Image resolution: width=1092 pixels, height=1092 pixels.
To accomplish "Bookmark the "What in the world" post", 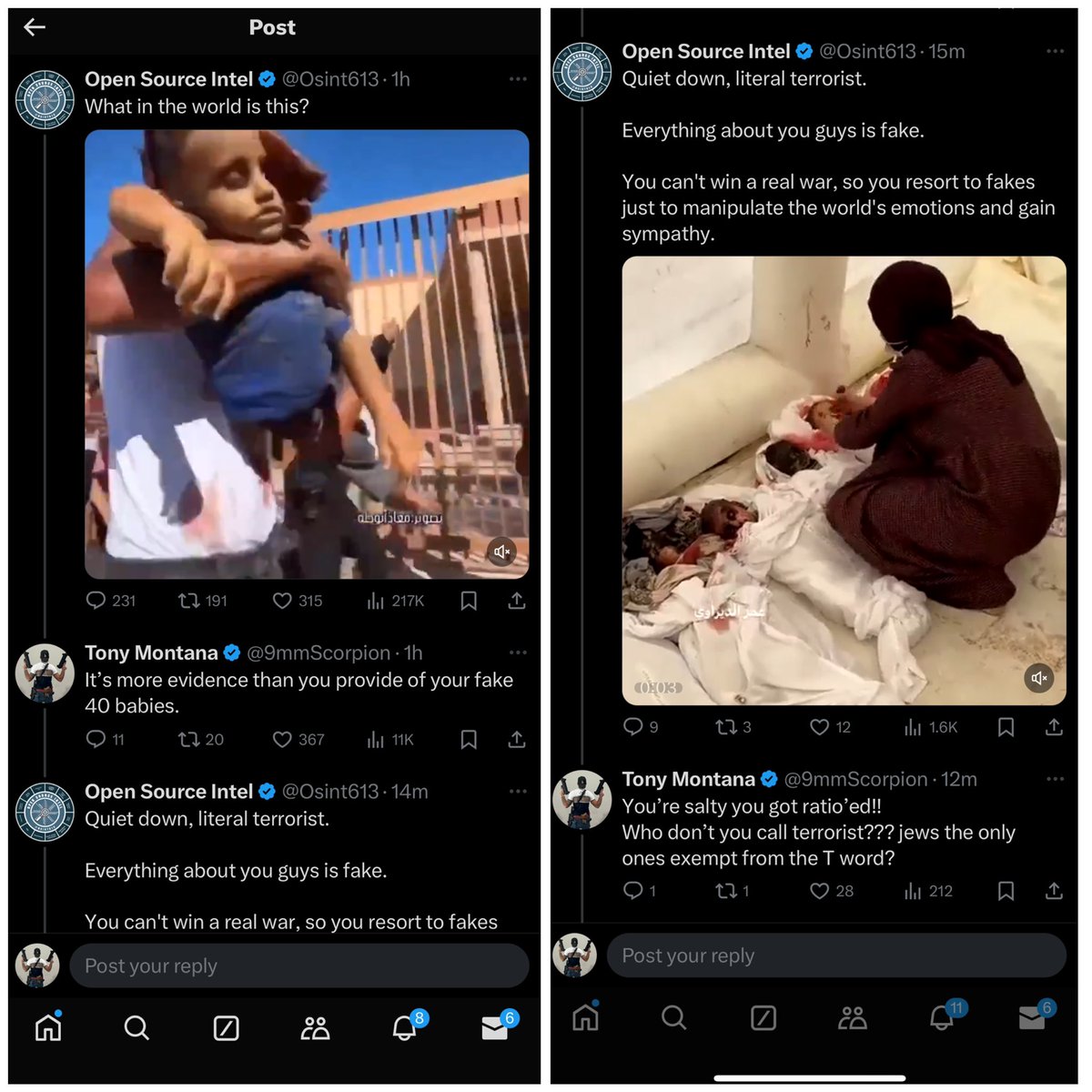I will click(469, 601).
